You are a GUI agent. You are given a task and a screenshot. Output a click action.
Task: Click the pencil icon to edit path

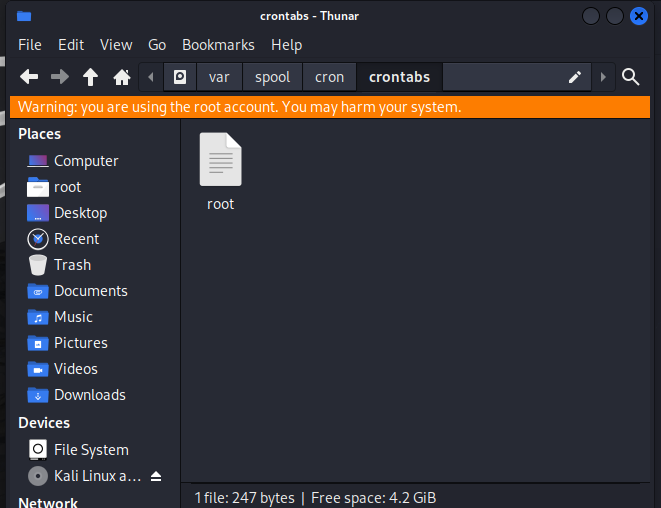tap(575, 77)
